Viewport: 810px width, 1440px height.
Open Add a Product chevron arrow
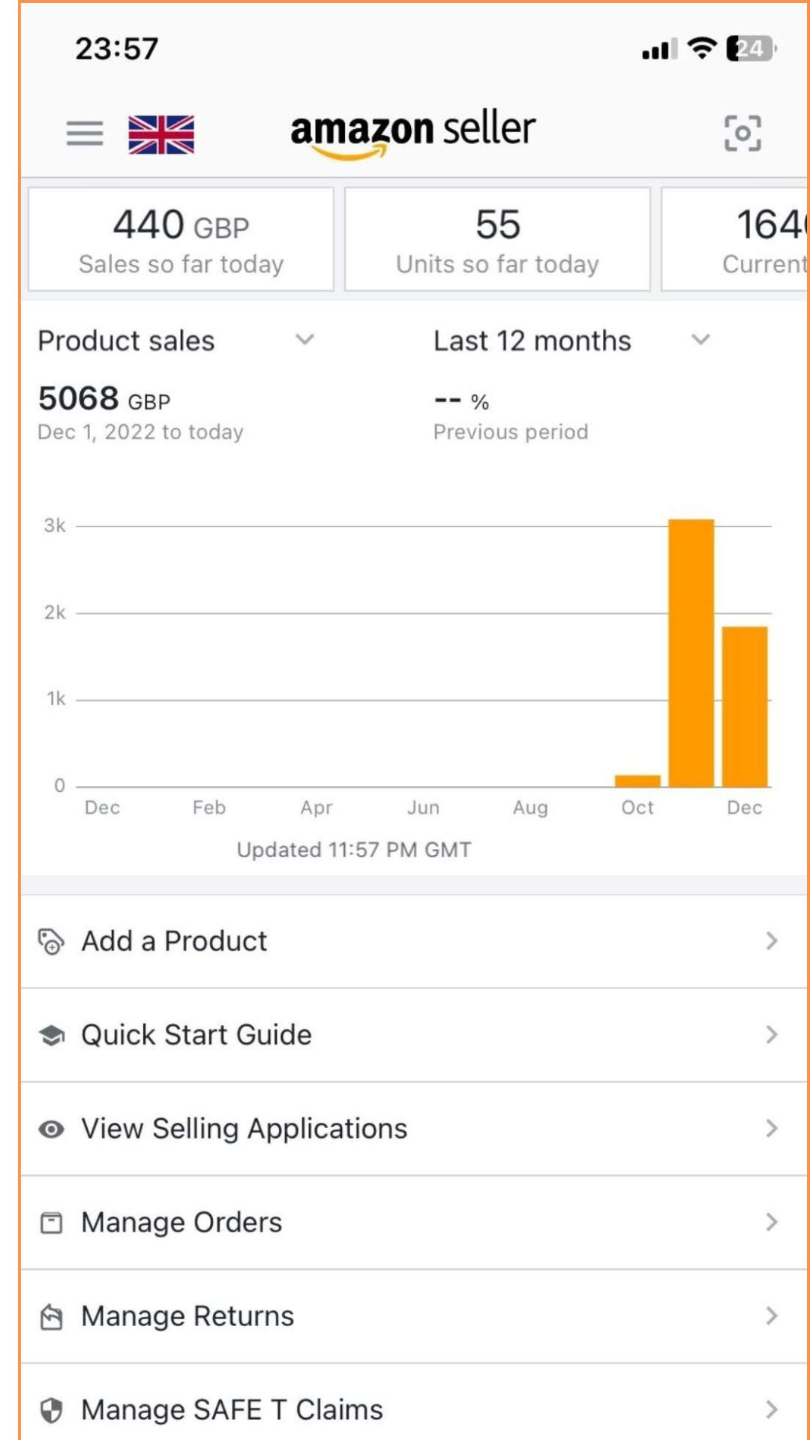click(771, 941)
